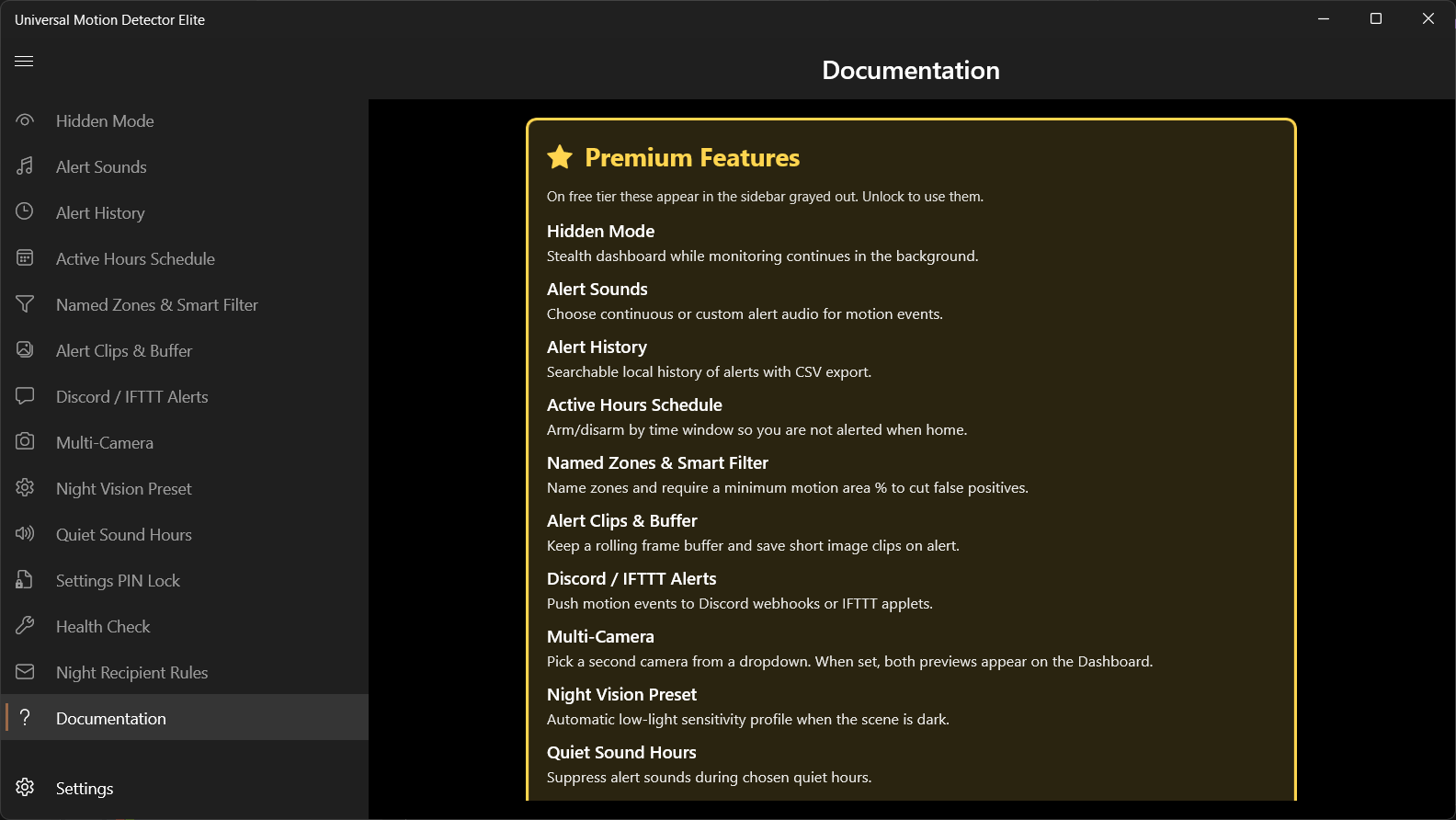Select the Documentation sidebar item

pos(185,718)
